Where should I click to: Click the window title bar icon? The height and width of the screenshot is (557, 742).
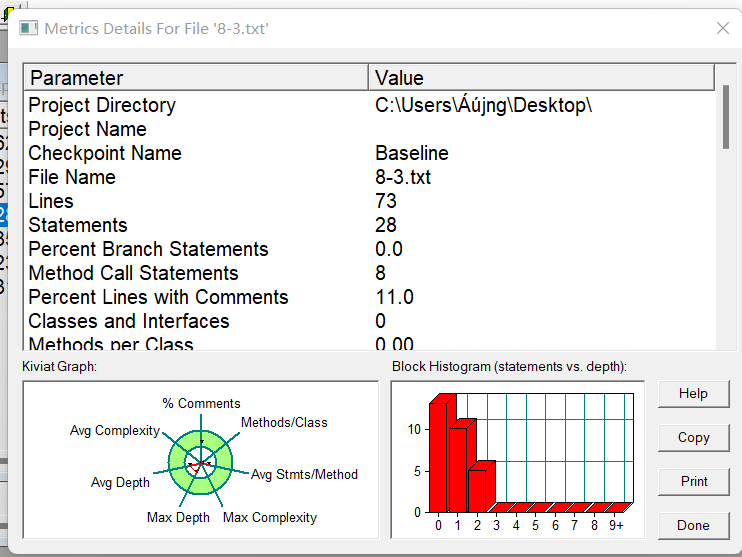point(28,28)
